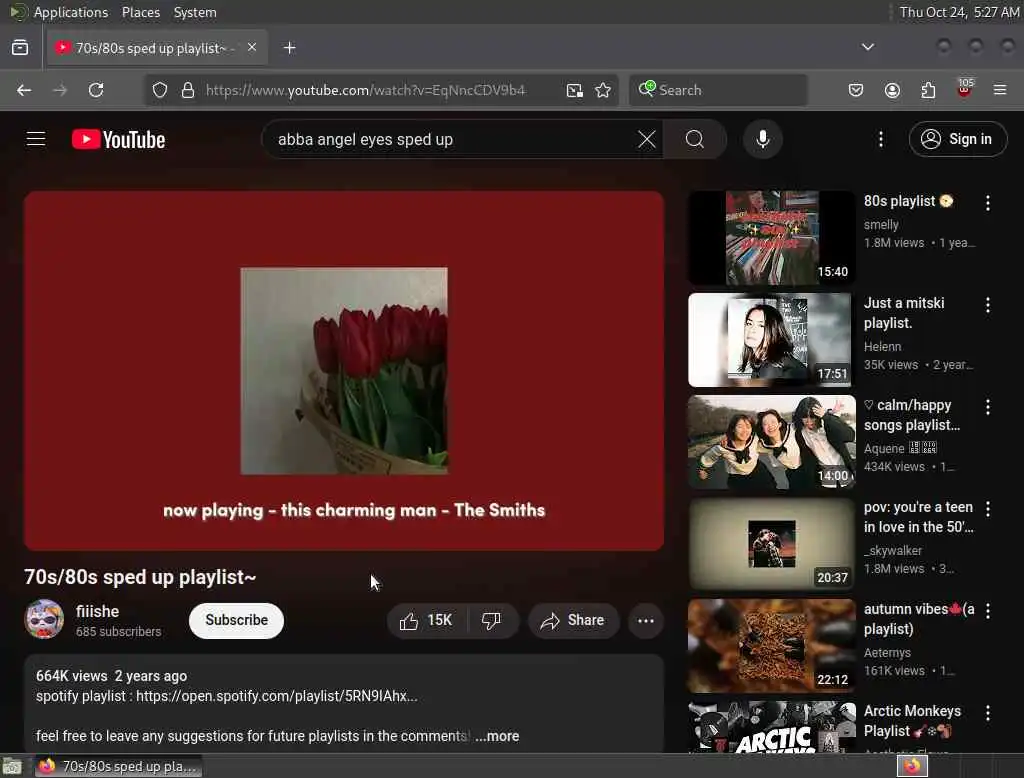This screenshot has height=778, width=1024.
Task: Click workspace switcher Firefox icon in taskbar
Action: pos(912,766)
